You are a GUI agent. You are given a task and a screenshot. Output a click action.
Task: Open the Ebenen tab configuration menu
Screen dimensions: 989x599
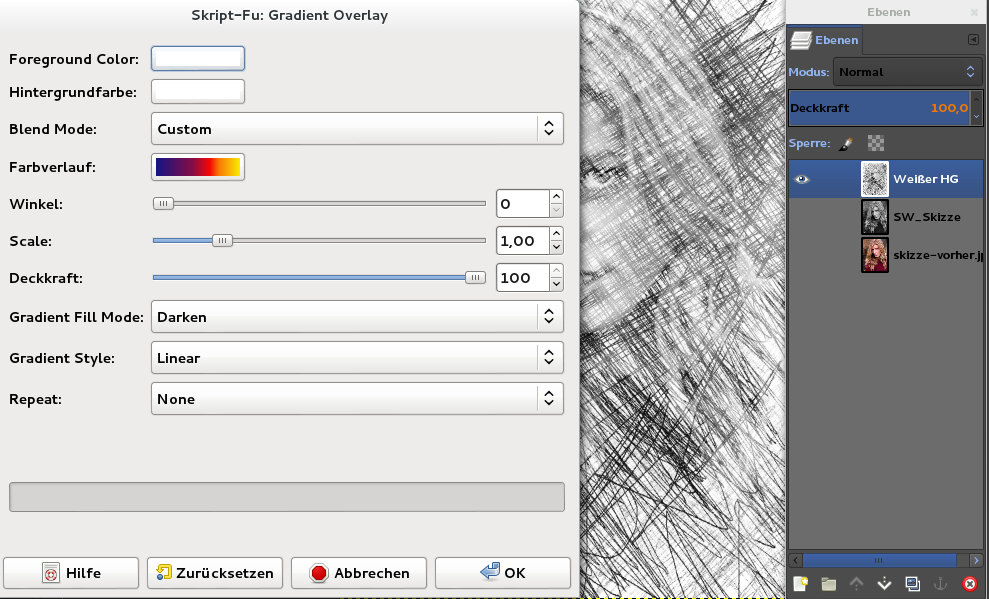click(x=973, y=40)
